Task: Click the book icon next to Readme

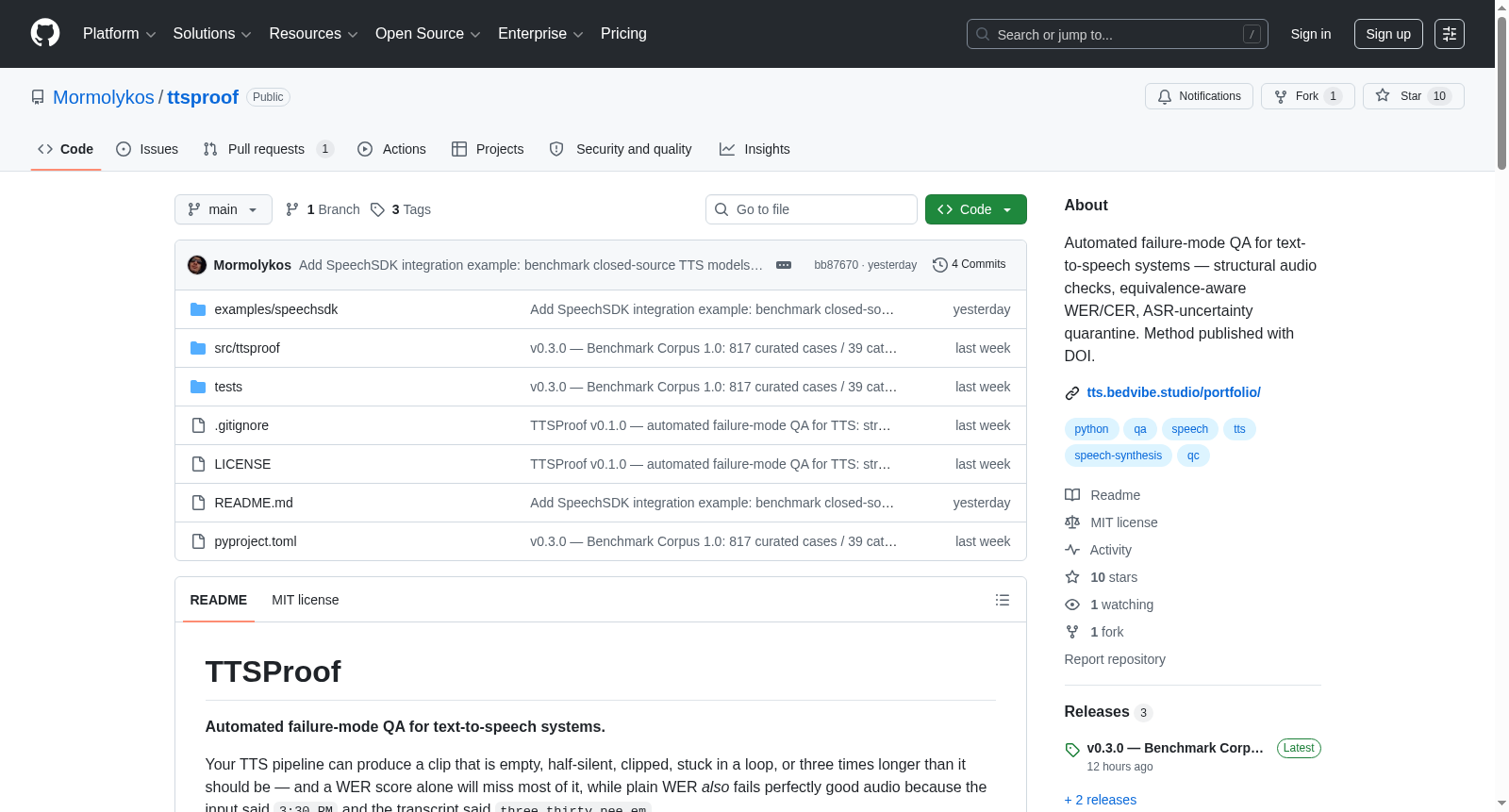Action: pyautogui.click(x=1072, y=495)
